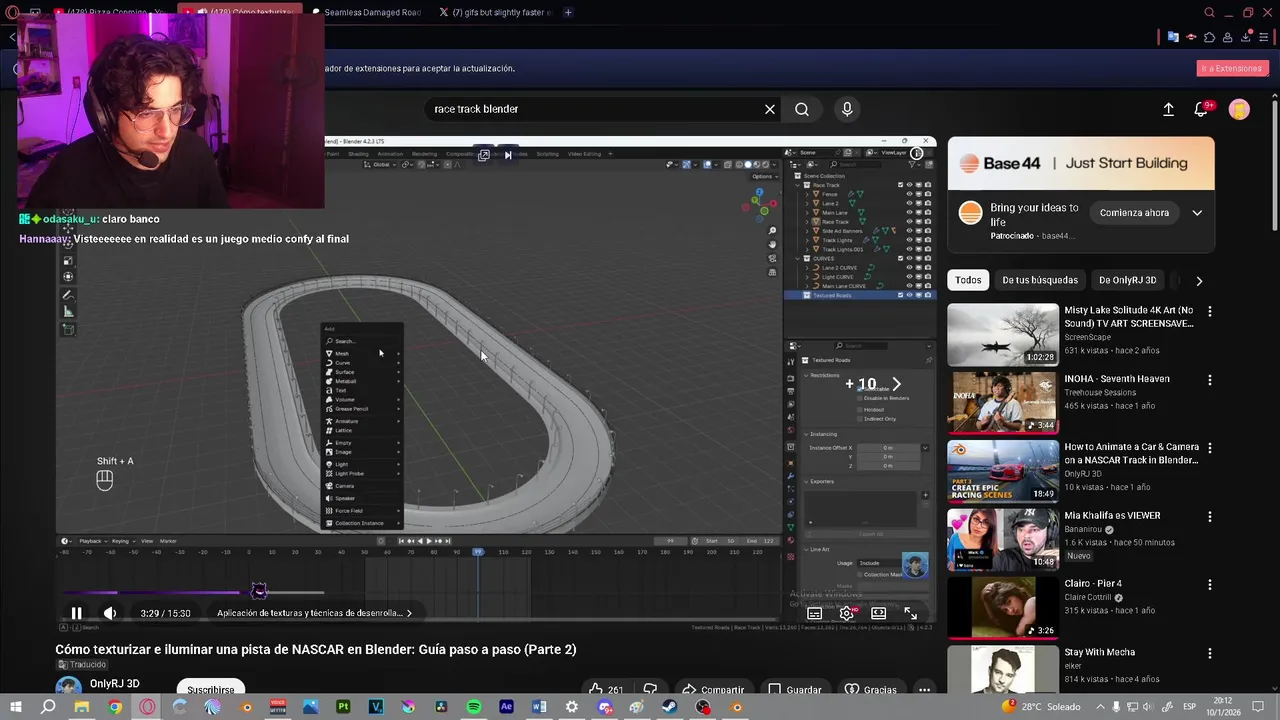Screen dimensions: 1280x720
Task: Open 'Clairo - Pier 4' video
Action: (1003, 607)
